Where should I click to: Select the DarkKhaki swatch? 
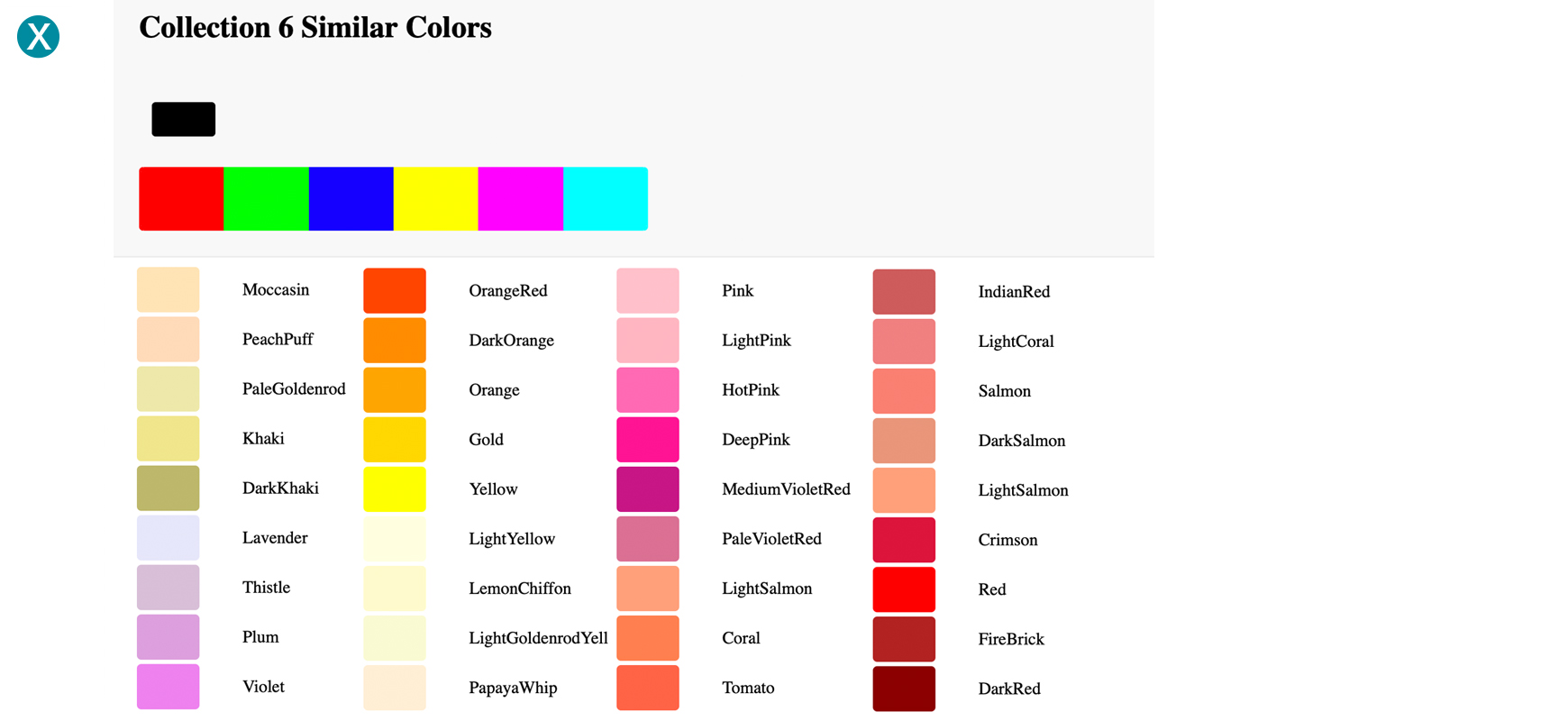click(169, 488)
